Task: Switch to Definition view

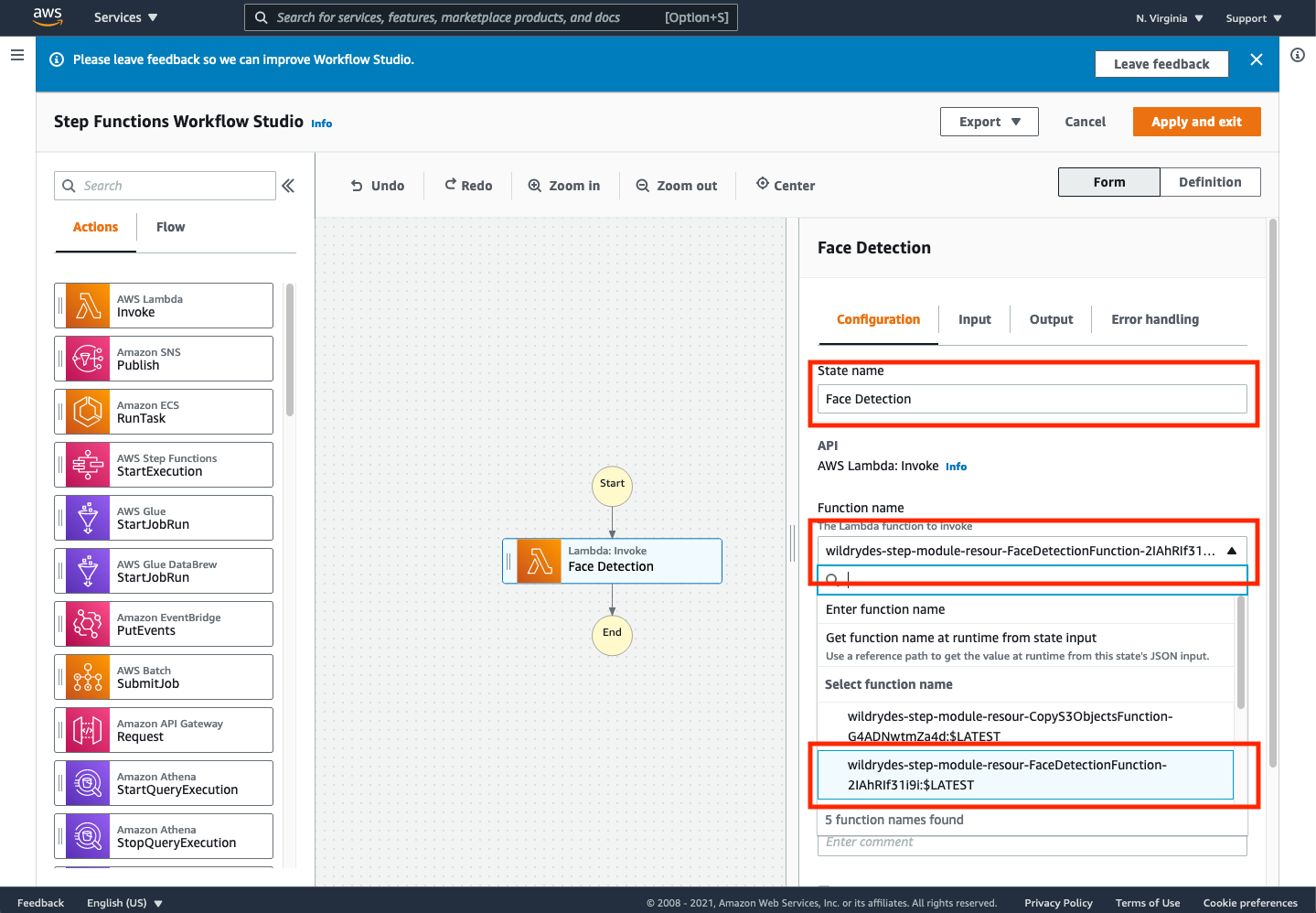Action: tap(1210, 182)
